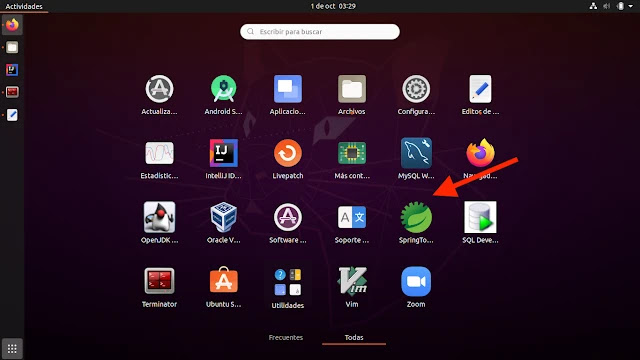Open IntelliJ IDEA from the dock
Viewport: 640px width, 360px height.
click(x=12, y=70)
